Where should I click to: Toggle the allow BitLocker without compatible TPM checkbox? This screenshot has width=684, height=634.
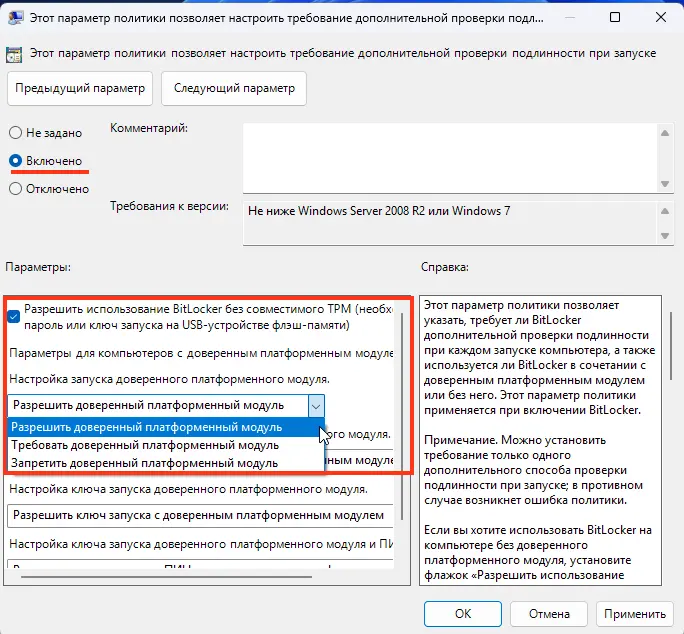coord(13,317)
